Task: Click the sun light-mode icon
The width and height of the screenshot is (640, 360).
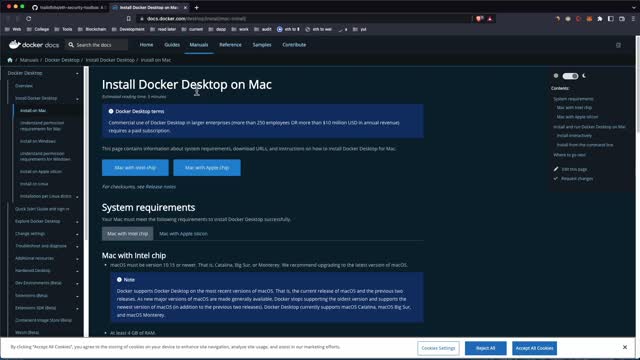Action: point(556,76)
